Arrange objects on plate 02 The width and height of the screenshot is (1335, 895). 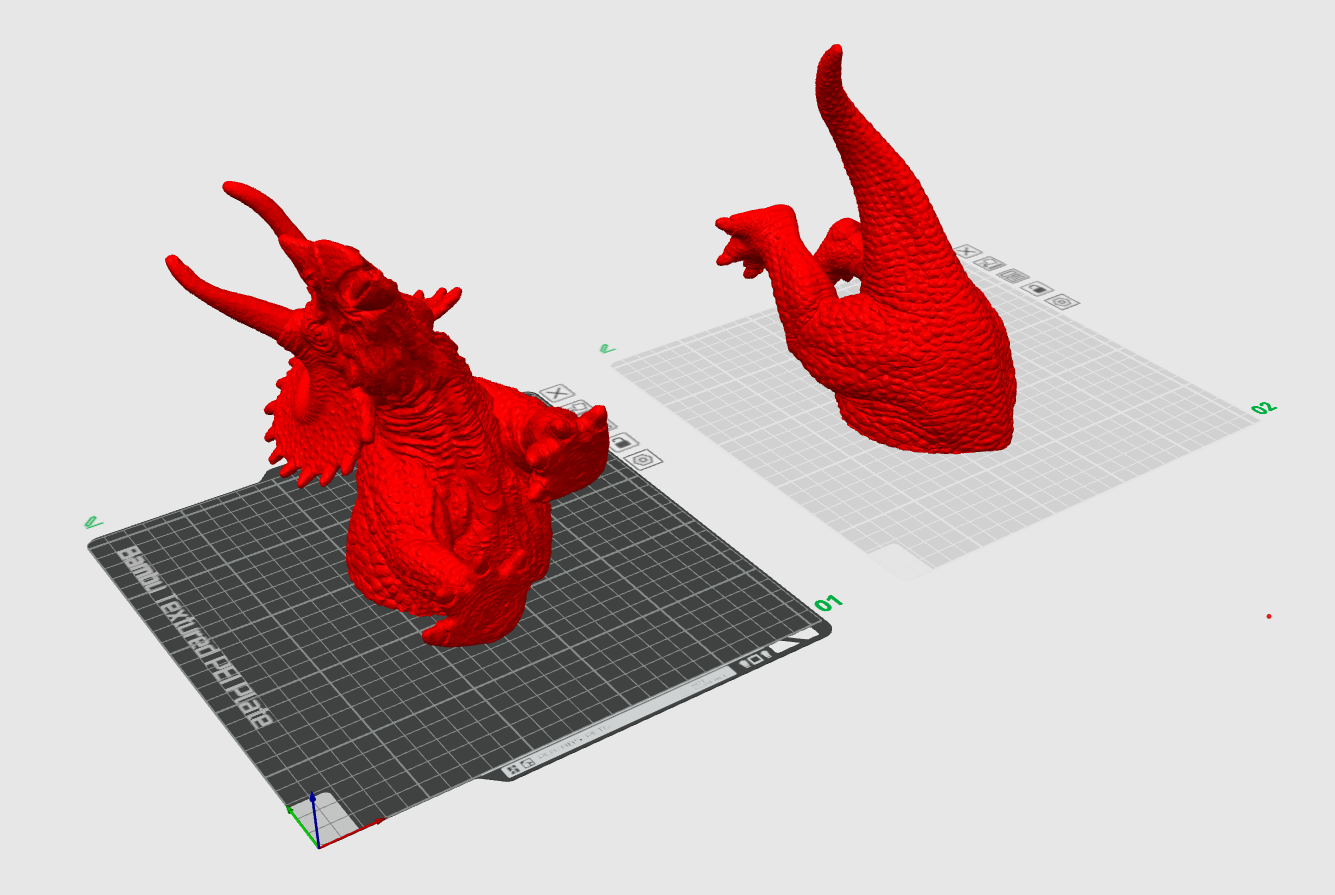coord(1014,276)
